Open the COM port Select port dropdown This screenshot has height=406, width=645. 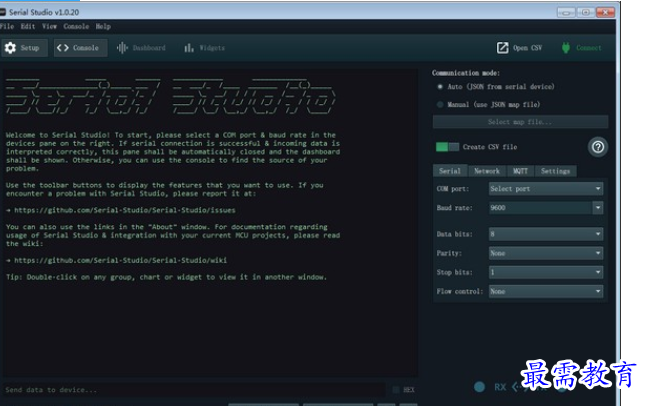point(546,189)
